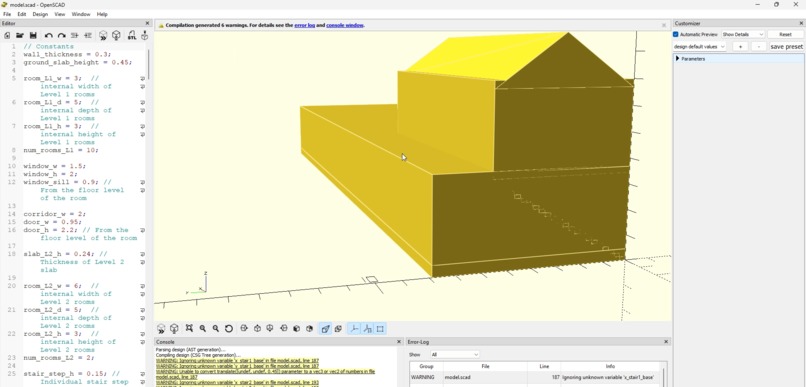The image size is (806, 387).
Task: Toggle Show Scale Markers in the viewport toolbar
Action: click(x=368, y=328)
